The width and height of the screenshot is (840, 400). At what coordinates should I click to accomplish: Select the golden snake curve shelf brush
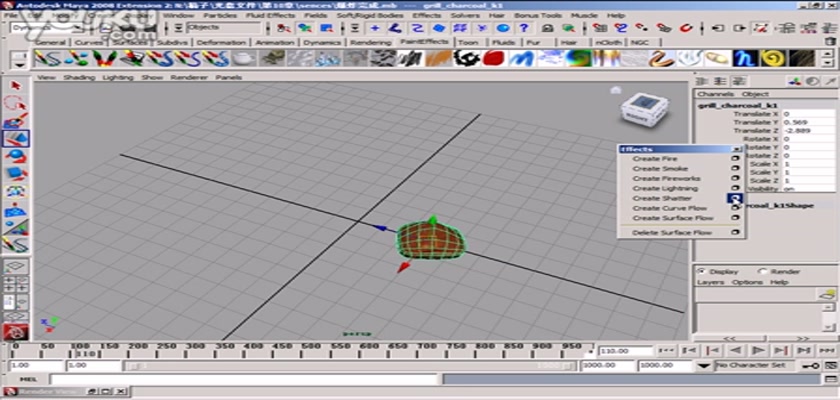[662, 58]
